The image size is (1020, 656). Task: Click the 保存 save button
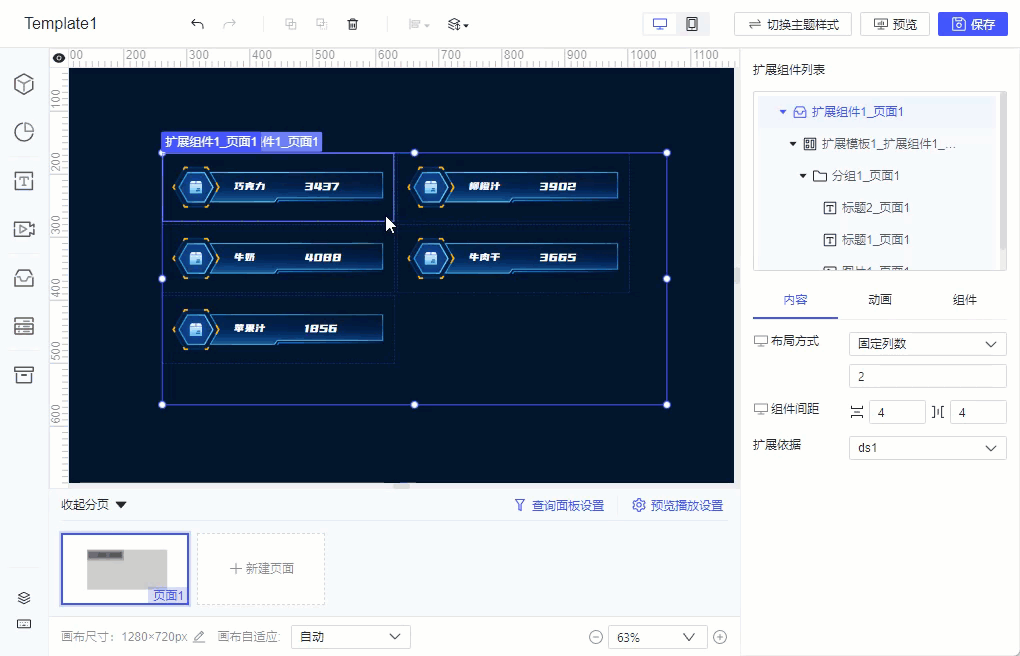tap(972, 24)
